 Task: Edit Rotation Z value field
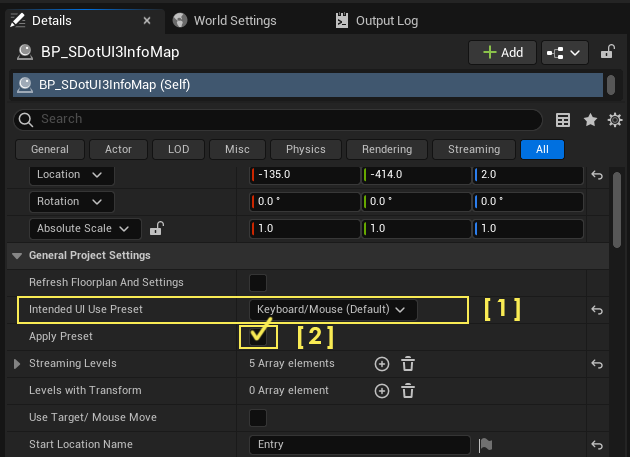tap(528, 201)
